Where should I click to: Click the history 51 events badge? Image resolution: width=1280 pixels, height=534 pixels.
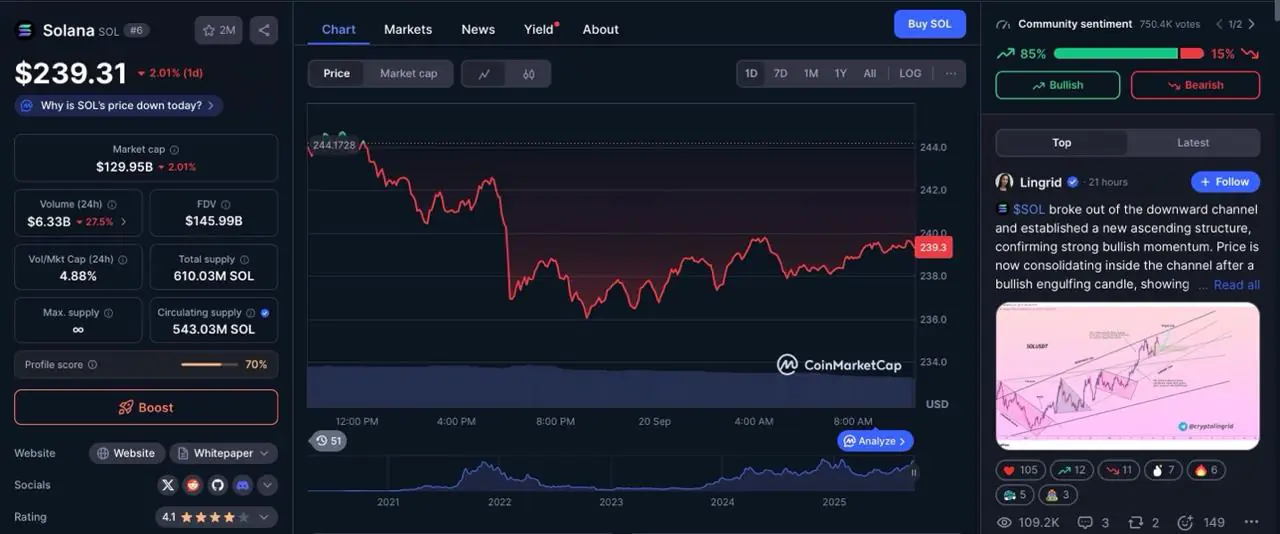point(328,441)
